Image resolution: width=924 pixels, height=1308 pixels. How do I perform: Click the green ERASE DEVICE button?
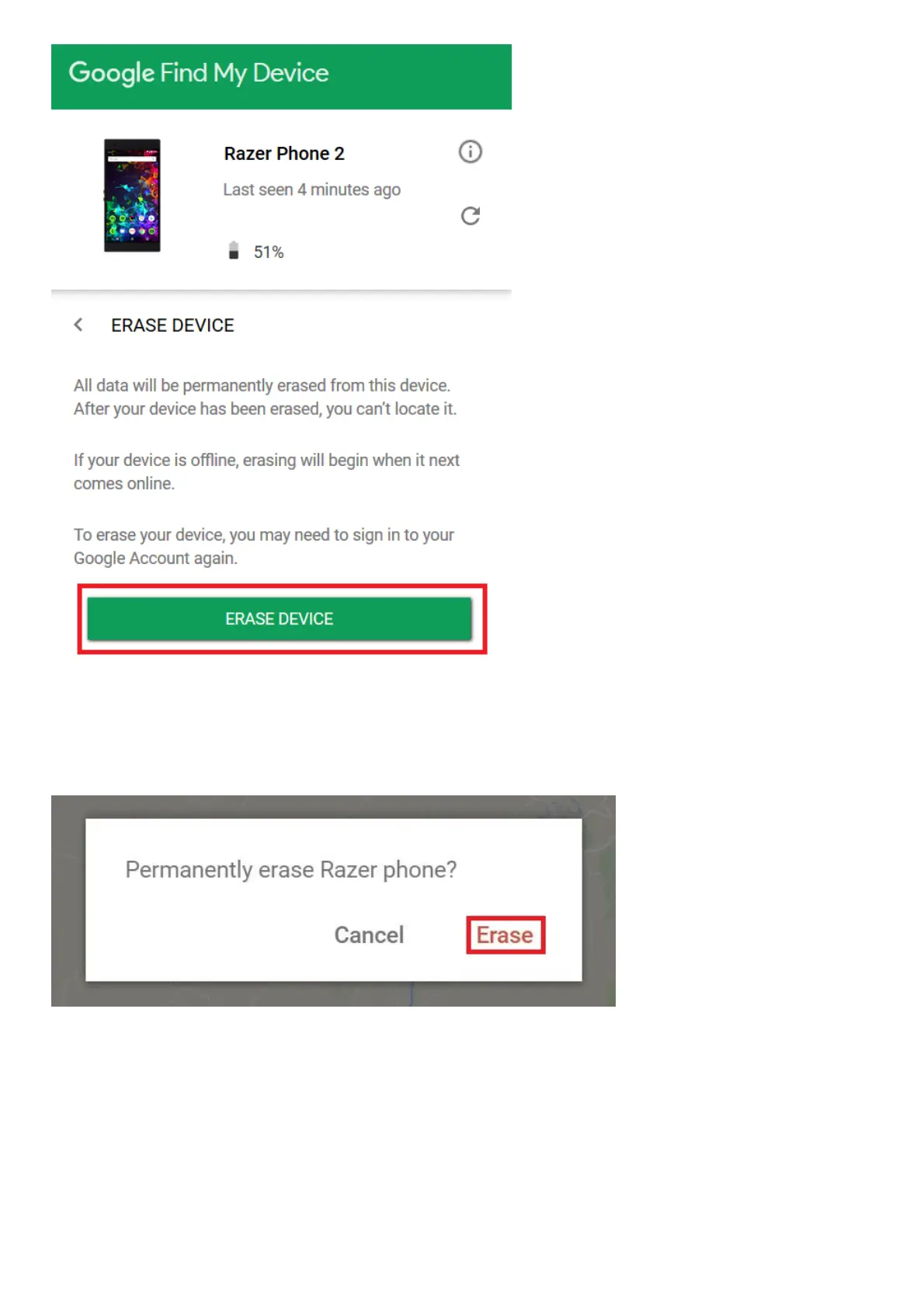coord(280,619)
